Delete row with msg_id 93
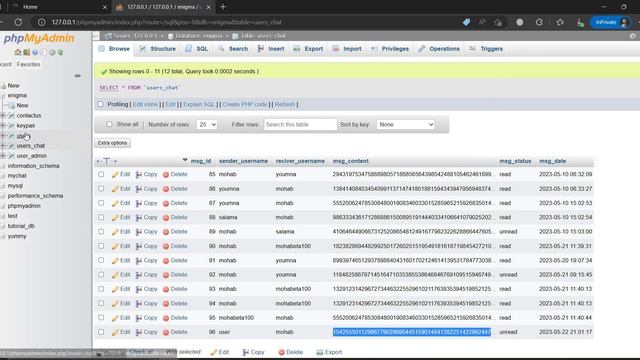This screenshot has height=360, width=640. point(175,289)
